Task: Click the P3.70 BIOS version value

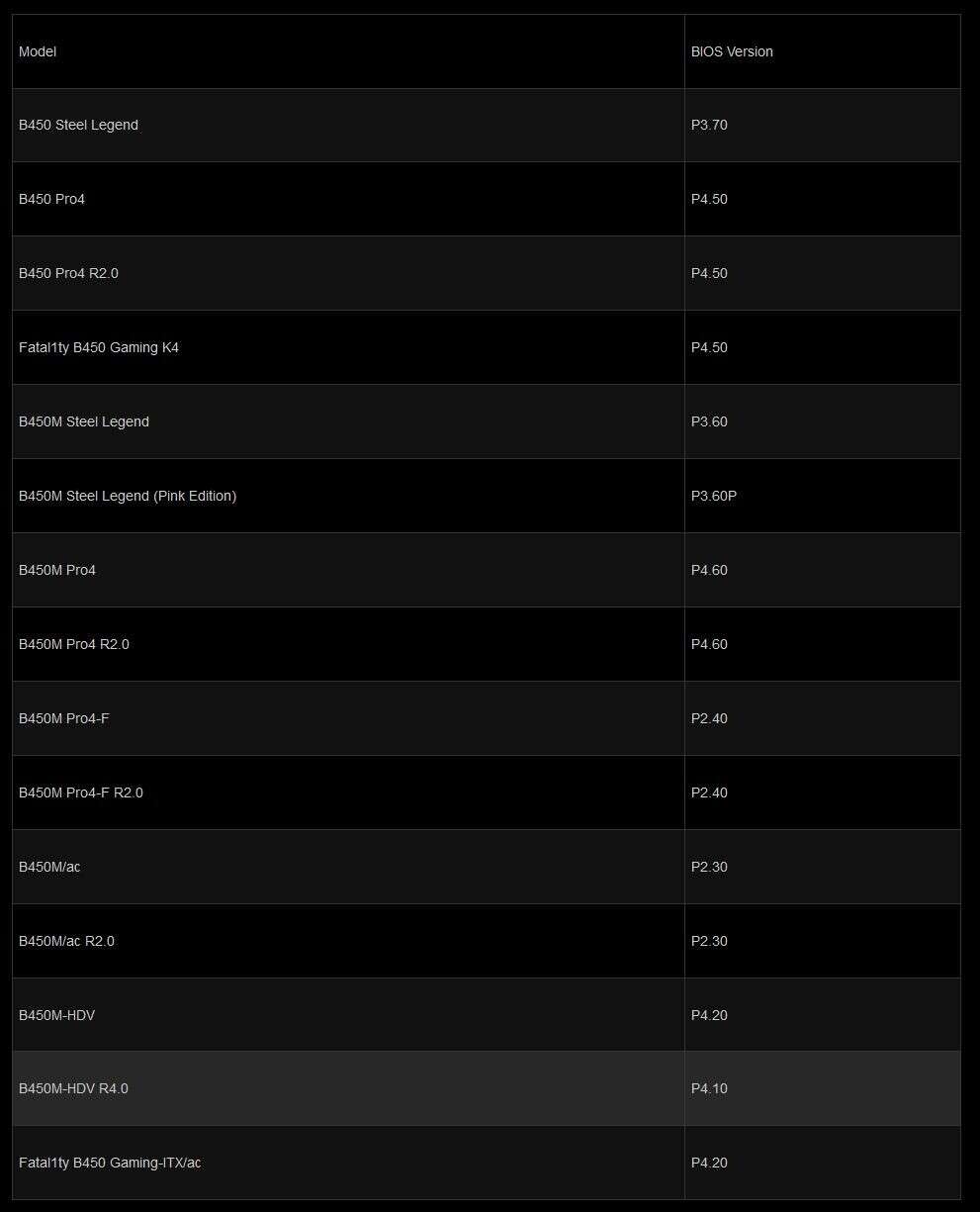Action: tap(709, 125)
